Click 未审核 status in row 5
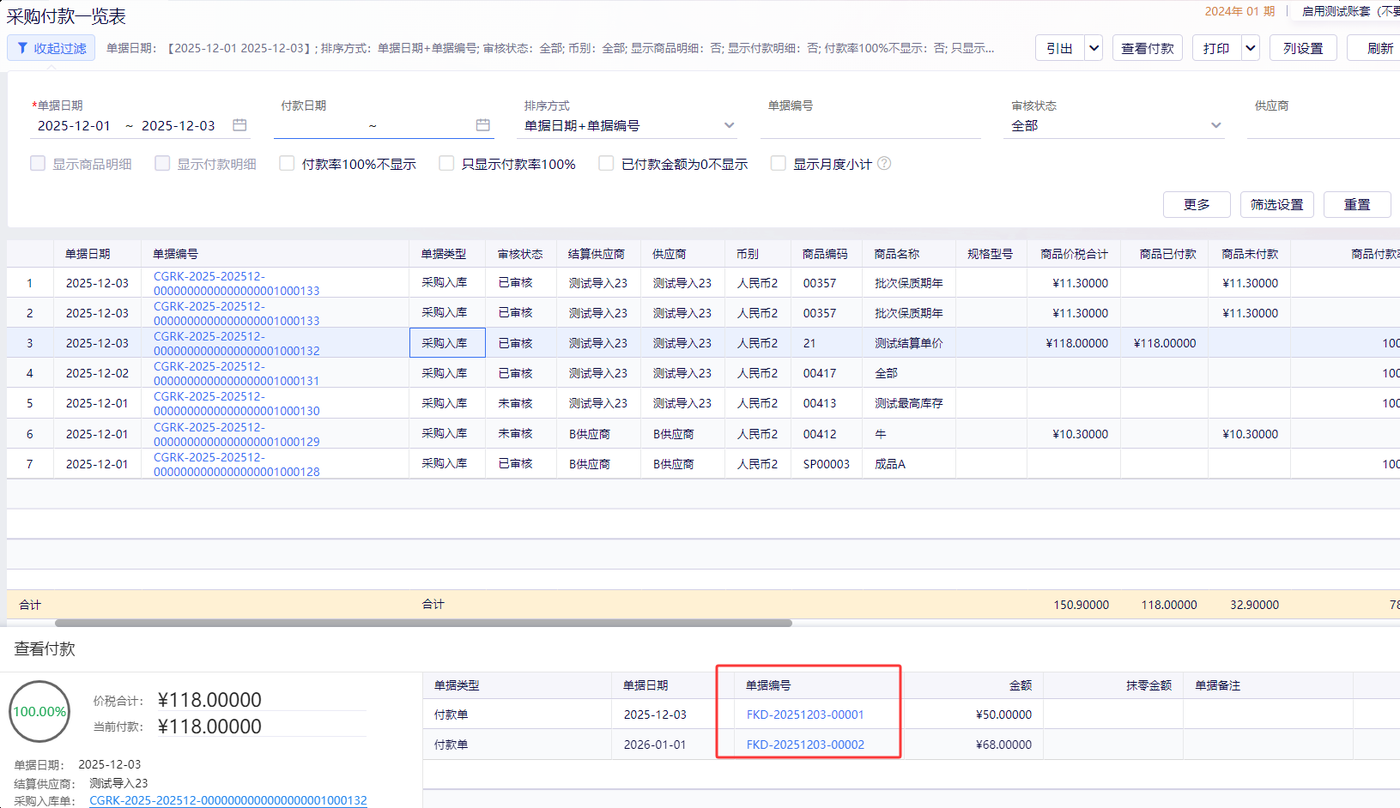The image size is (1400, 808). 521,403
